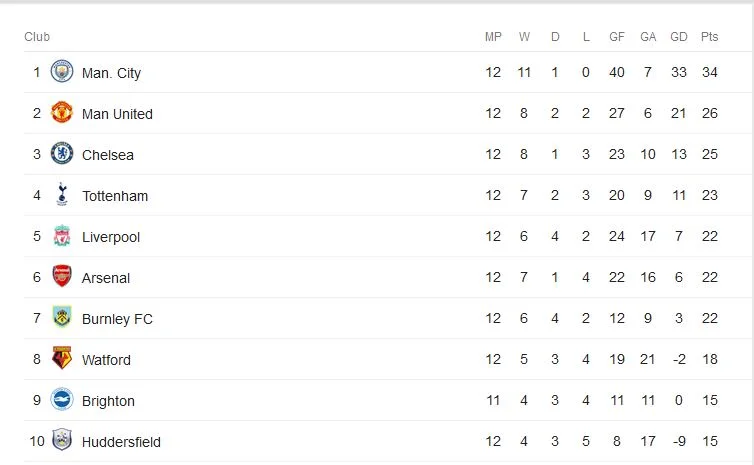Select the Brighton club crest
The height and width of the screenshot is (465, 754).
[x=62, y=400]
